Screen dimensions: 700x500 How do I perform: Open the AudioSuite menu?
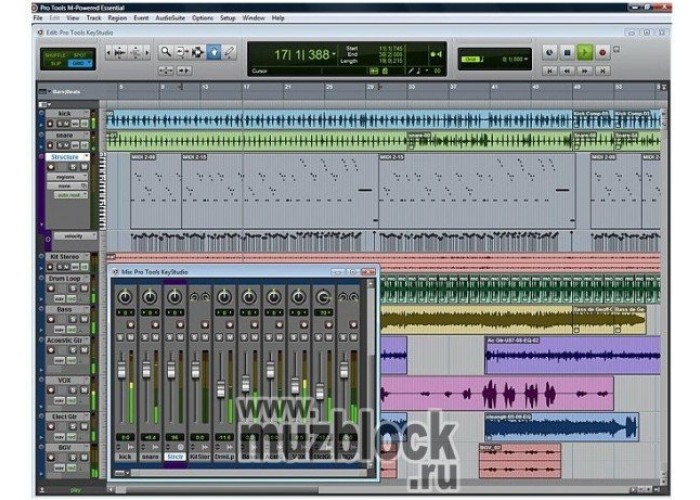pyautogui.click(x=170, y=18)
